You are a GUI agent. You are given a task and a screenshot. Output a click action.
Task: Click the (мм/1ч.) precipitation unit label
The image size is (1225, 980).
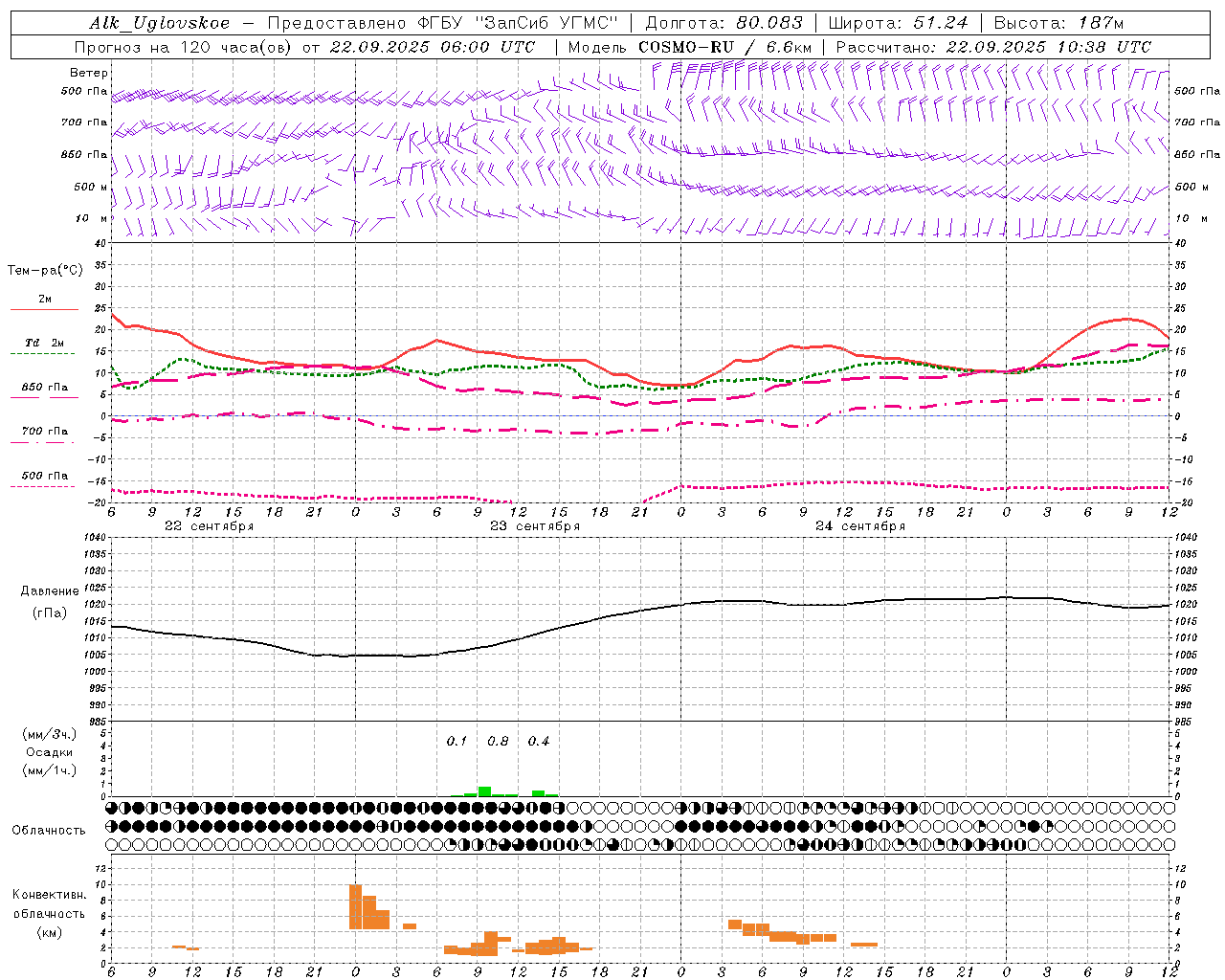tap(50, 770)
